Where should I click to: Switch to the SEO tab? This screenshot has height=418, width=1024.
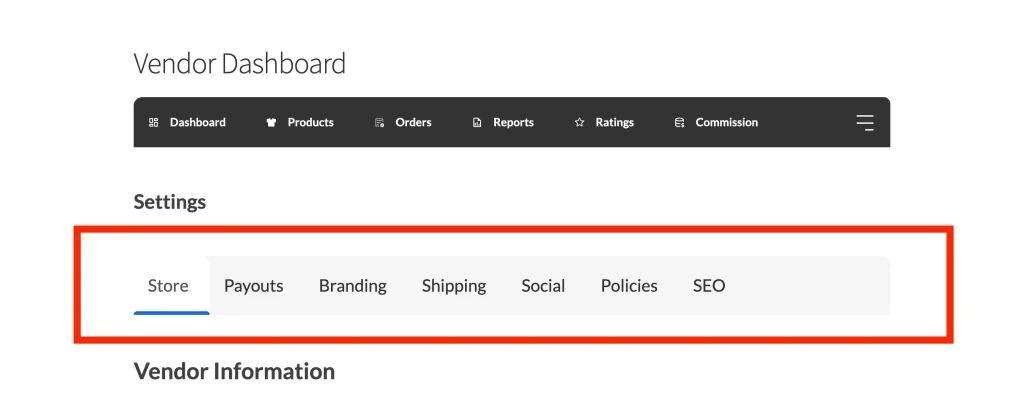point(709,286)
